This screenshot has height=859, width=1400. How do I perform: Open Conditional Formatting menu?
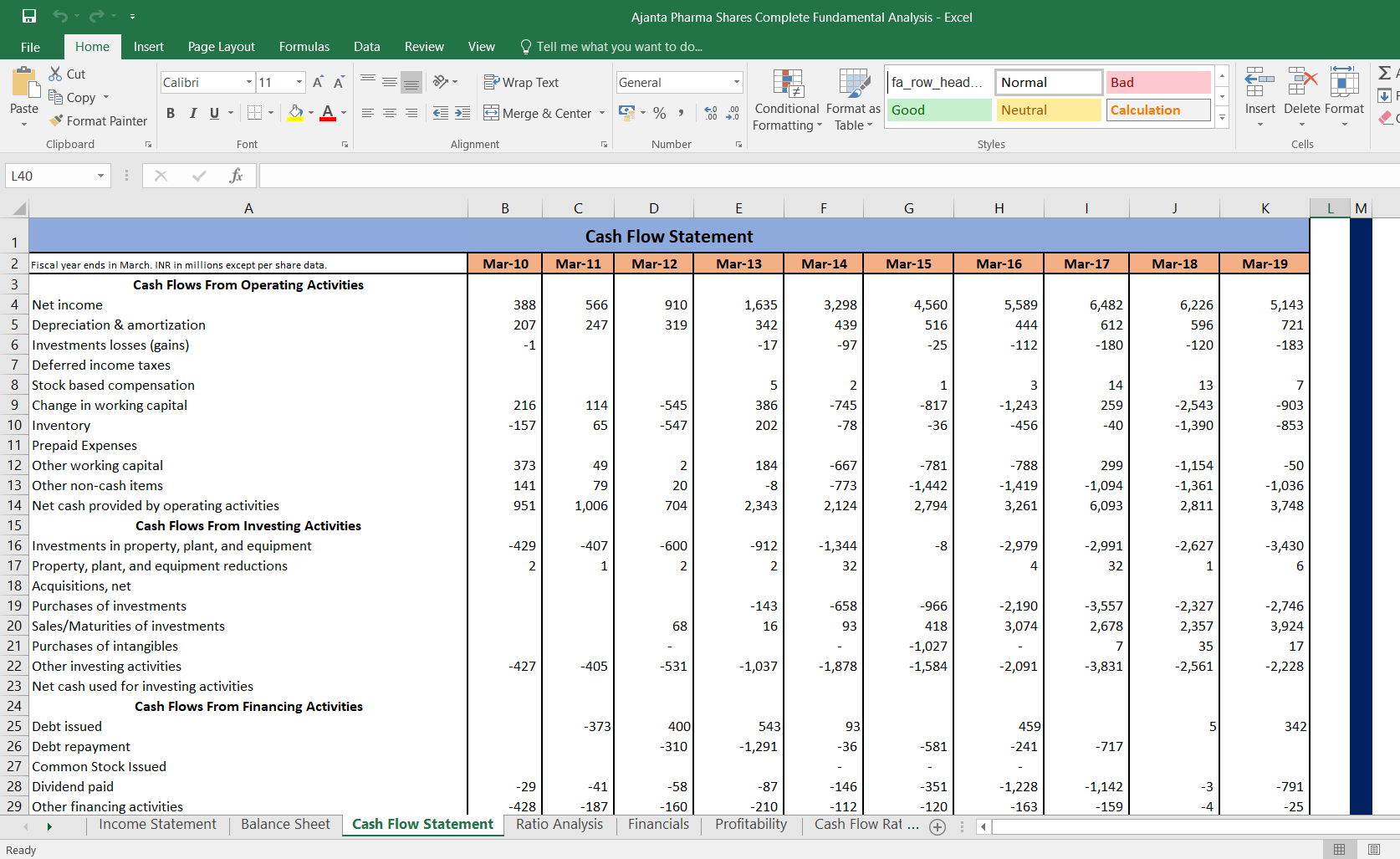(x=787, y=100)
